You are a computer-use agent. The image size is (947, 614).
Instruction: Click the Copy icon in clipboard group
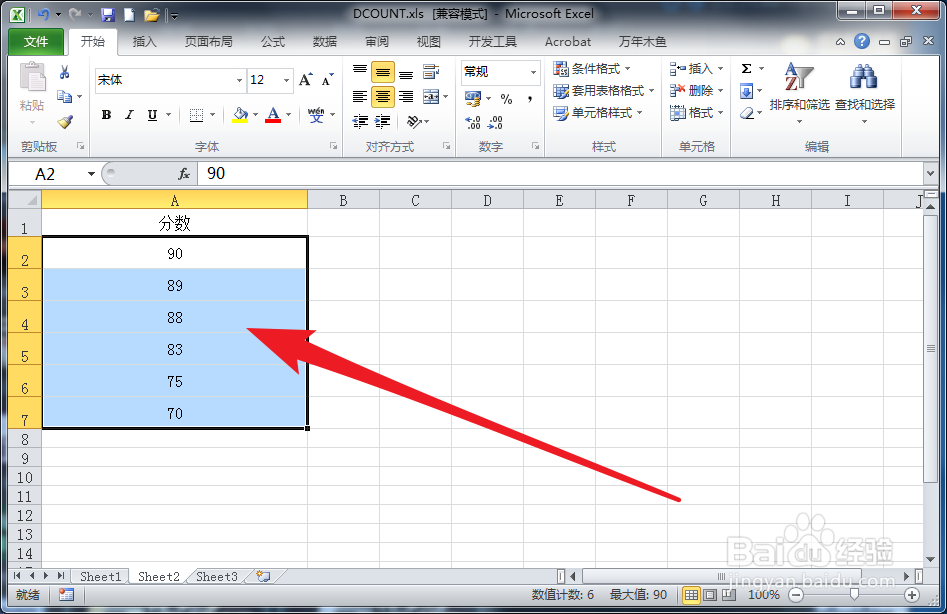65,96
